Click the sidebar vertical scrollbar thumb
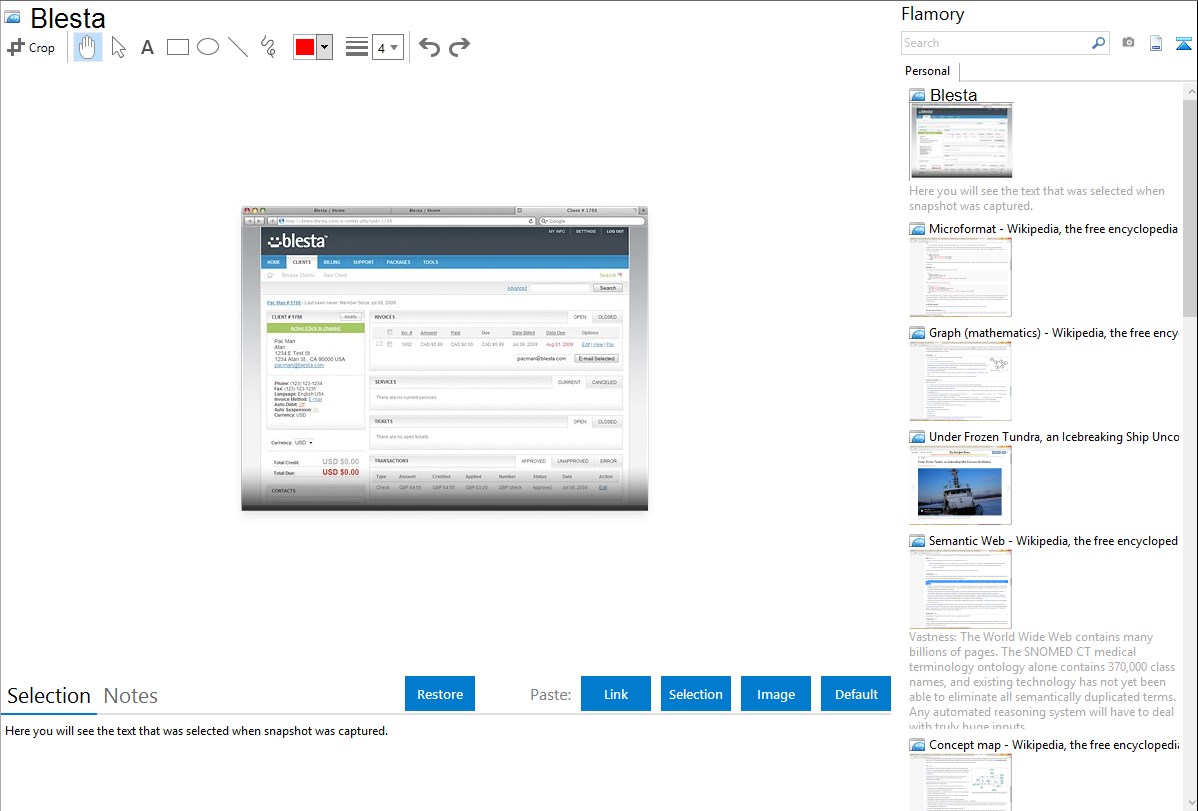This screenshot has height=811, width=1198. pyautogui.click(x=1190, y=207)
